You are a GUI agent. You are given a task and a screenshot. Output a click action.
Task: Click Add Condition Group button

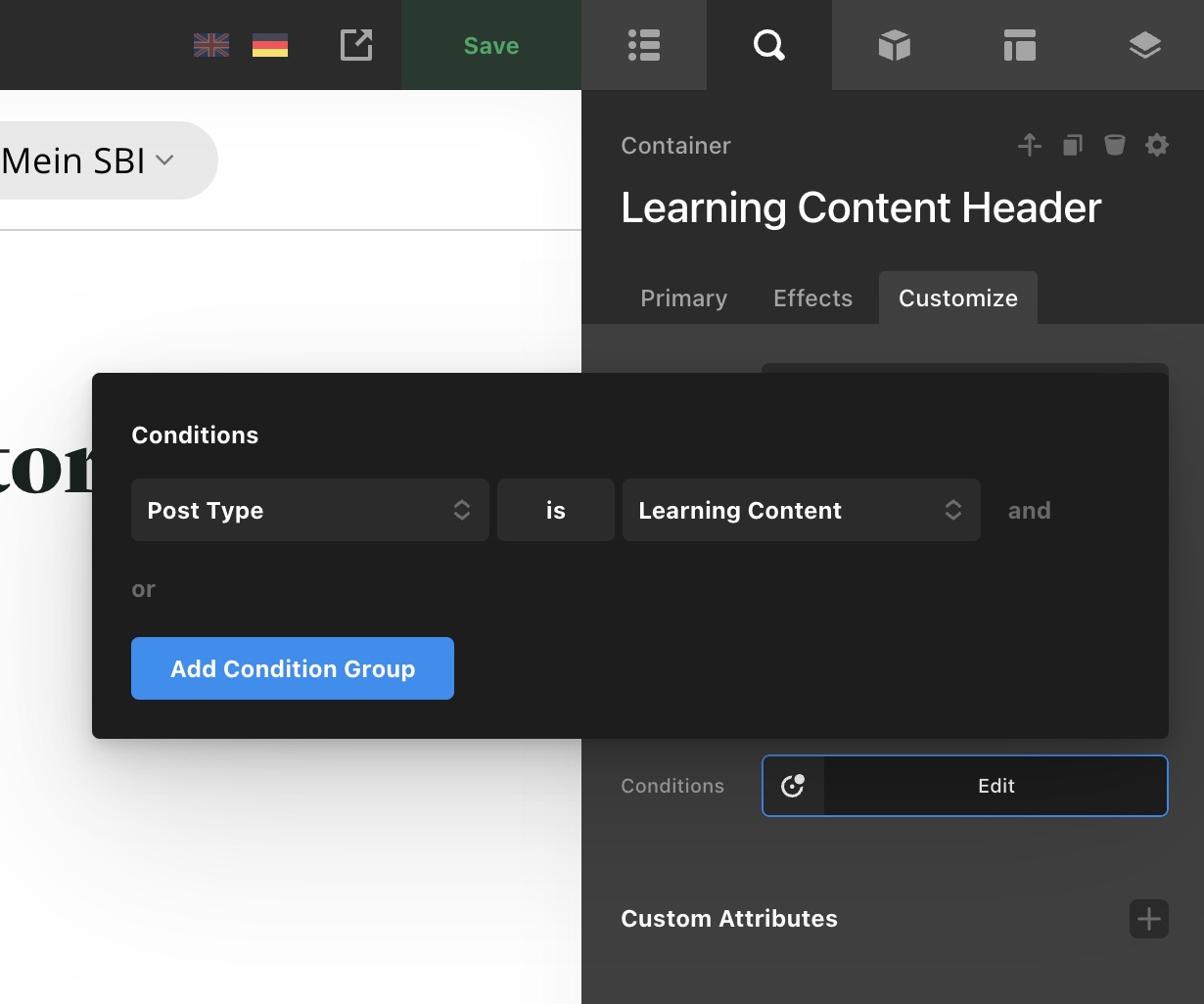[x=293, y=668]
